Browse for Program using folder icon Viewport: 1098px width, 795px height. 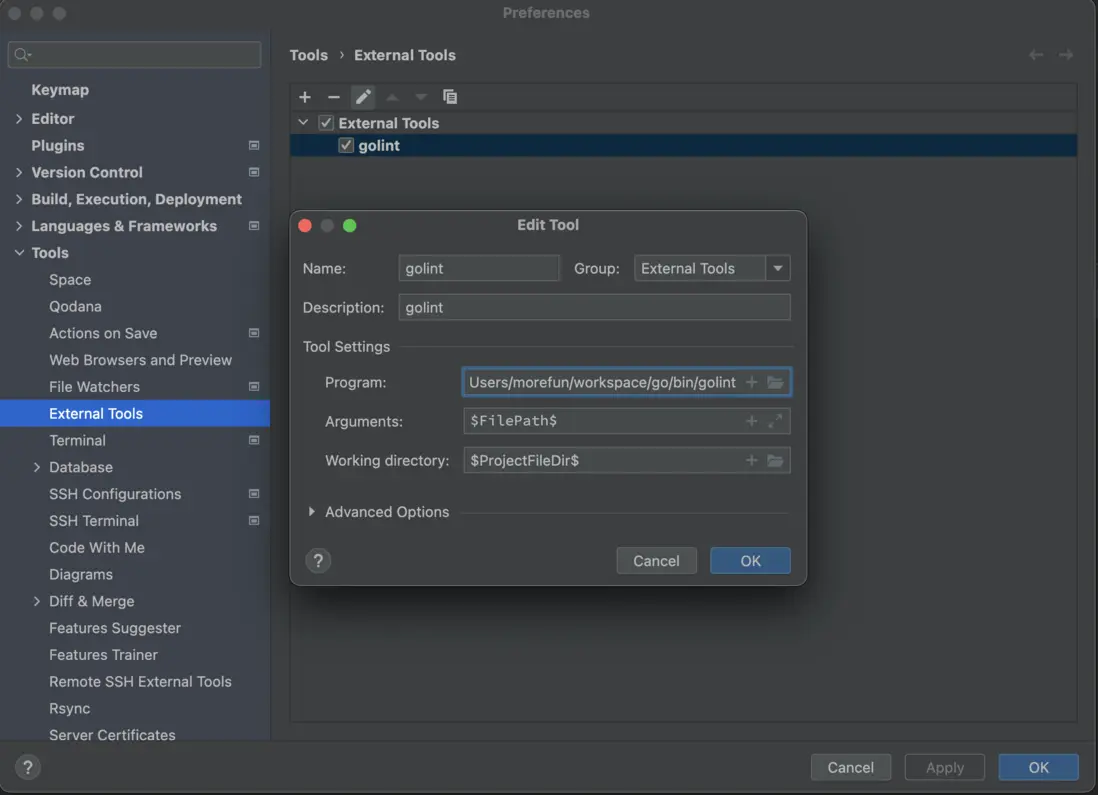click(x=775, y=382)
